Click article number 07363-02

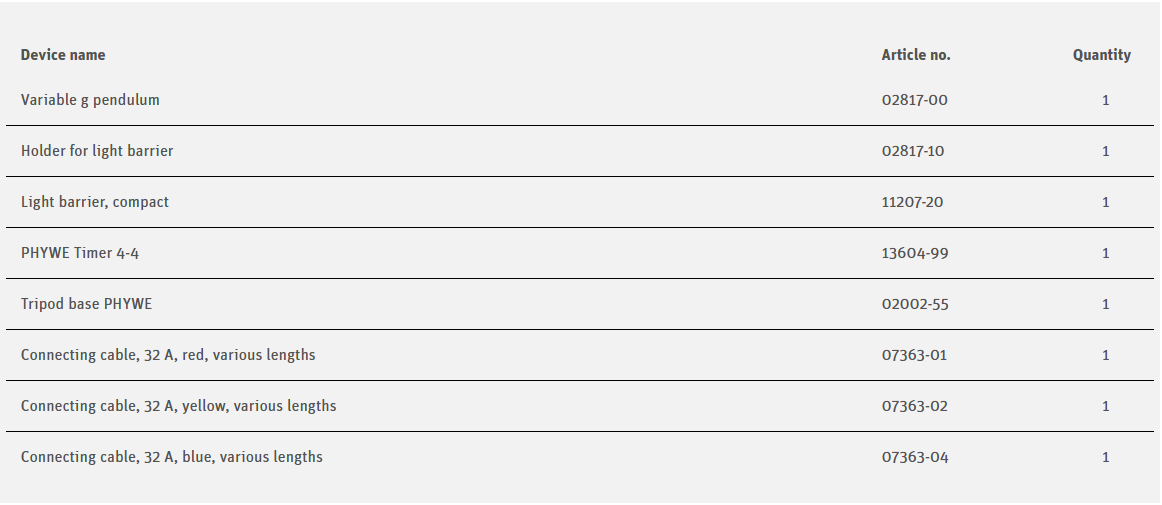click(914, 406)
